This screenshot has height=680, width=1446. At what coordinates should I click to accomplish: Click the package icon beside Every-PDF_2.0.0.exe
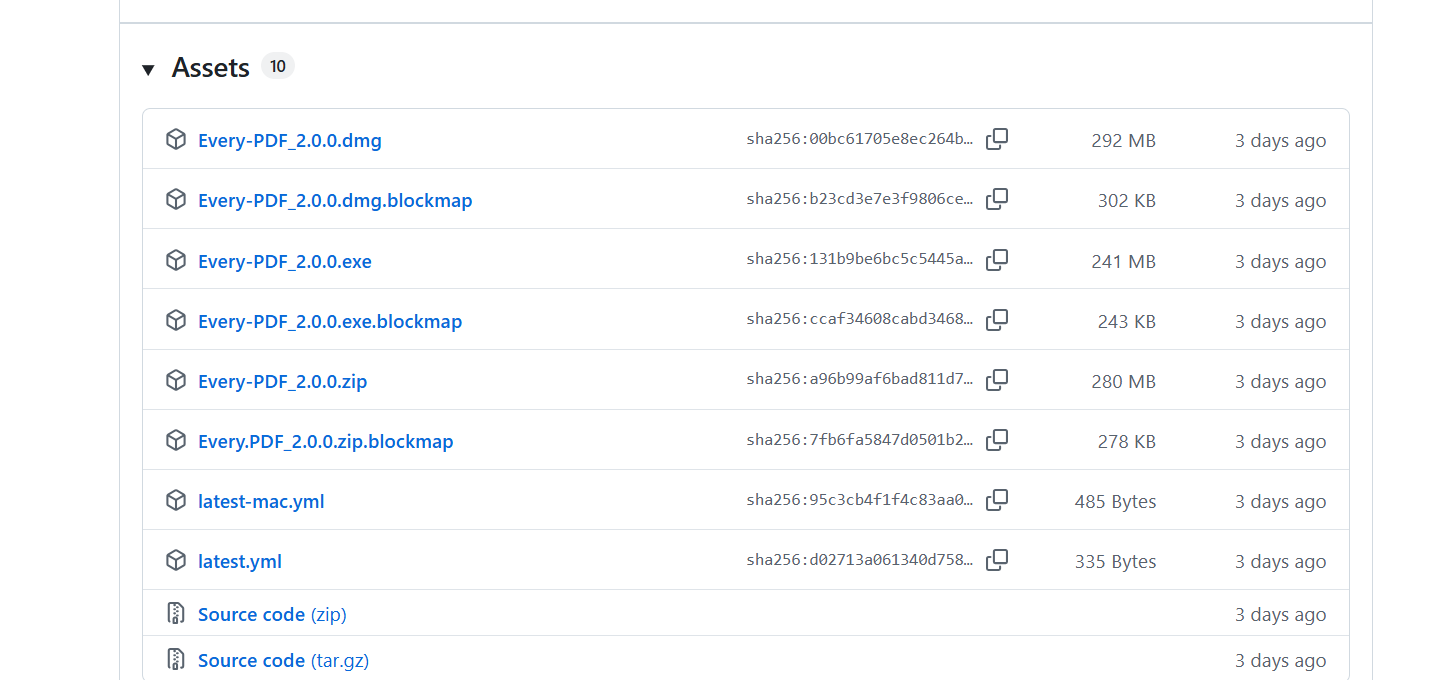coord(176,260)
